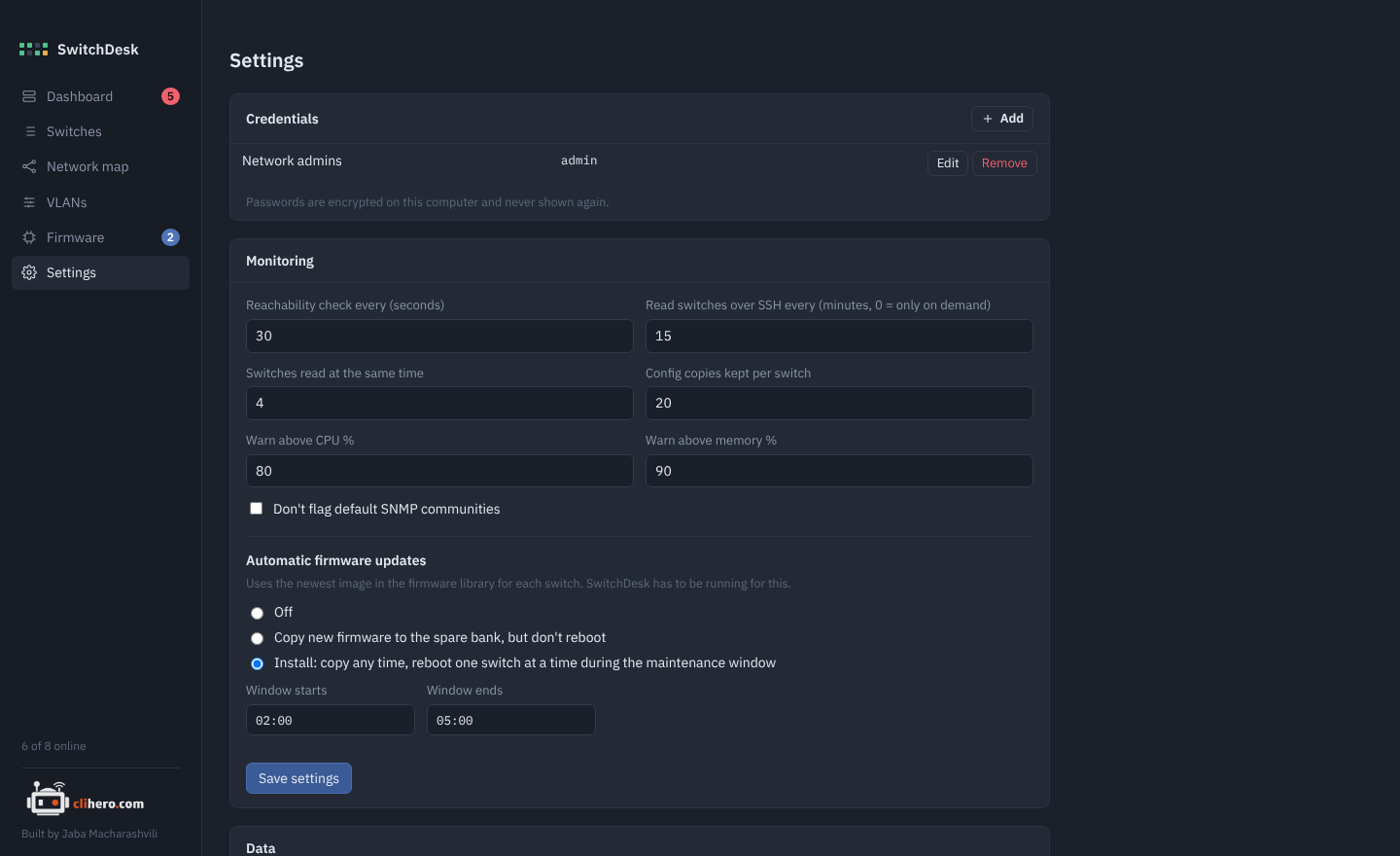1400x856 pixels.
Task: Click the red Dashboard notification badge
Action: (170, 96)
